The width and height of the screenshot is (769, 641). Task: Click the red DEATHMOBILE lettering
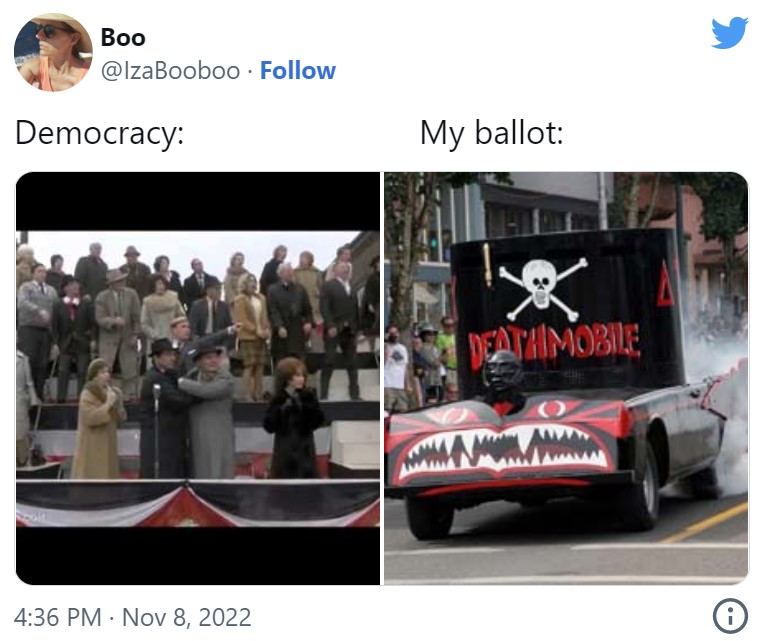tap(554, 346)
